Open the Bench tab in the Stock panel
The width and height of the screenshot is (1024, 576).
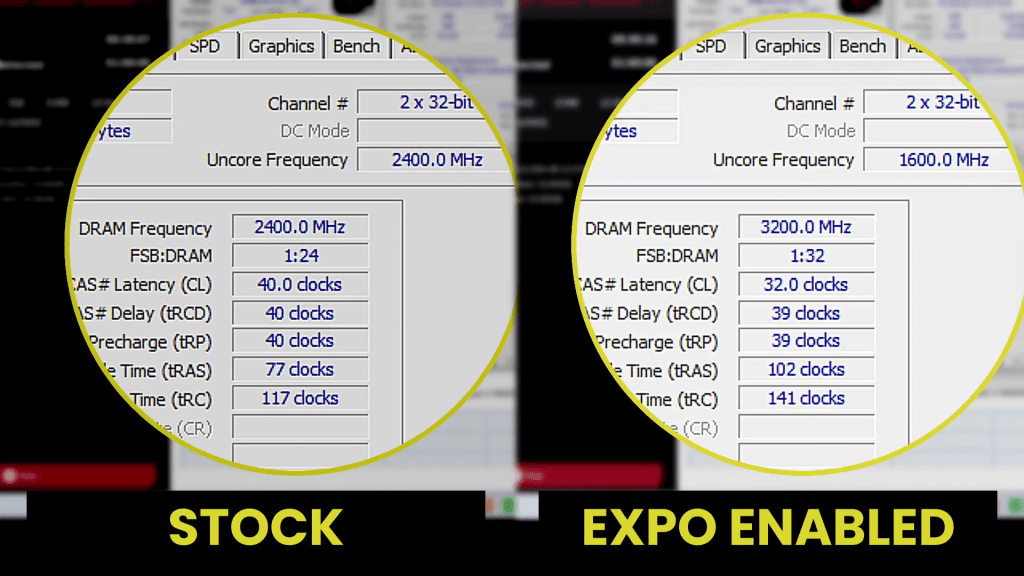(357, 46)
